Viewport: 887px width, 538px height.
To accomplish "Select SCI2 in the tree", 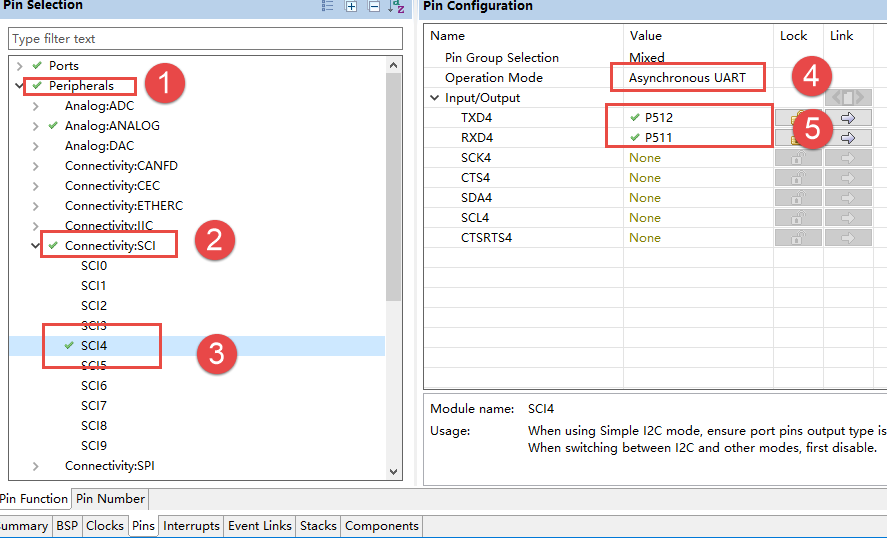I will point(94,306).
